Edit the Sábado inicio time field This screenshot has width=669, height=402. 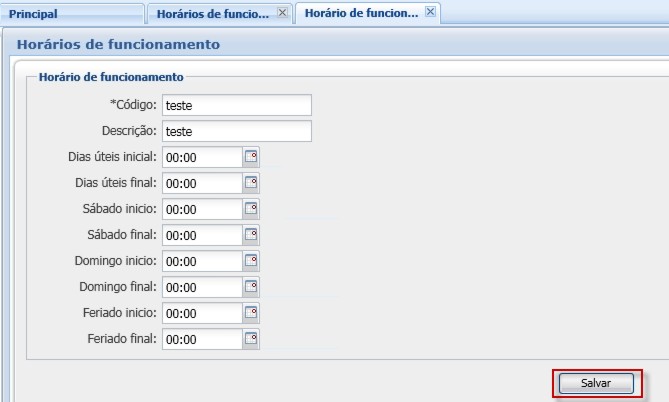coord(201,209)
